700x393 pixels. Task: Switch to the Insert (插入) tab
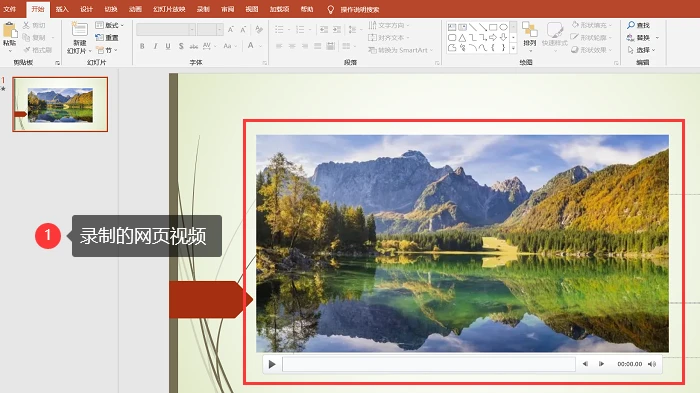click(x=62, y=9)
